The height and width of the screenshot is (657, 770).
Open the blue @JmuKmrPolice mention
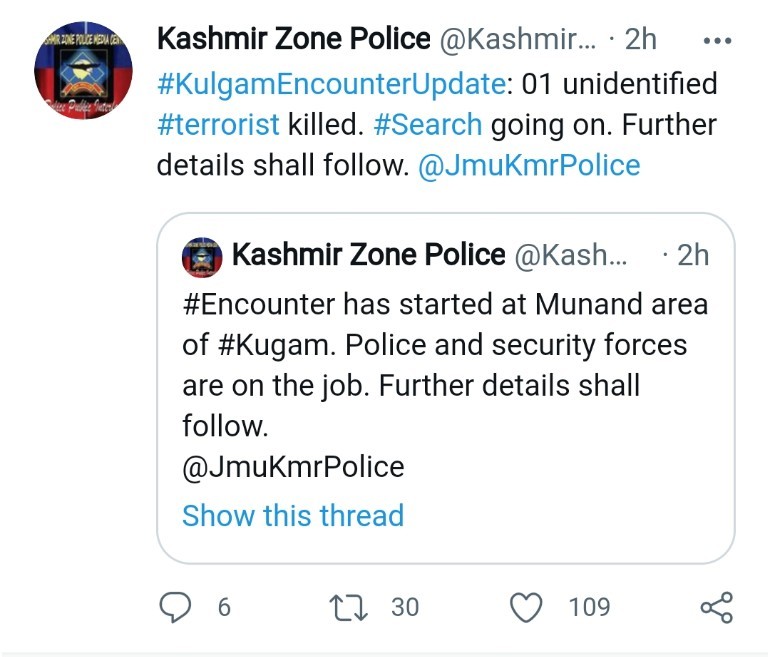point(528,165)
